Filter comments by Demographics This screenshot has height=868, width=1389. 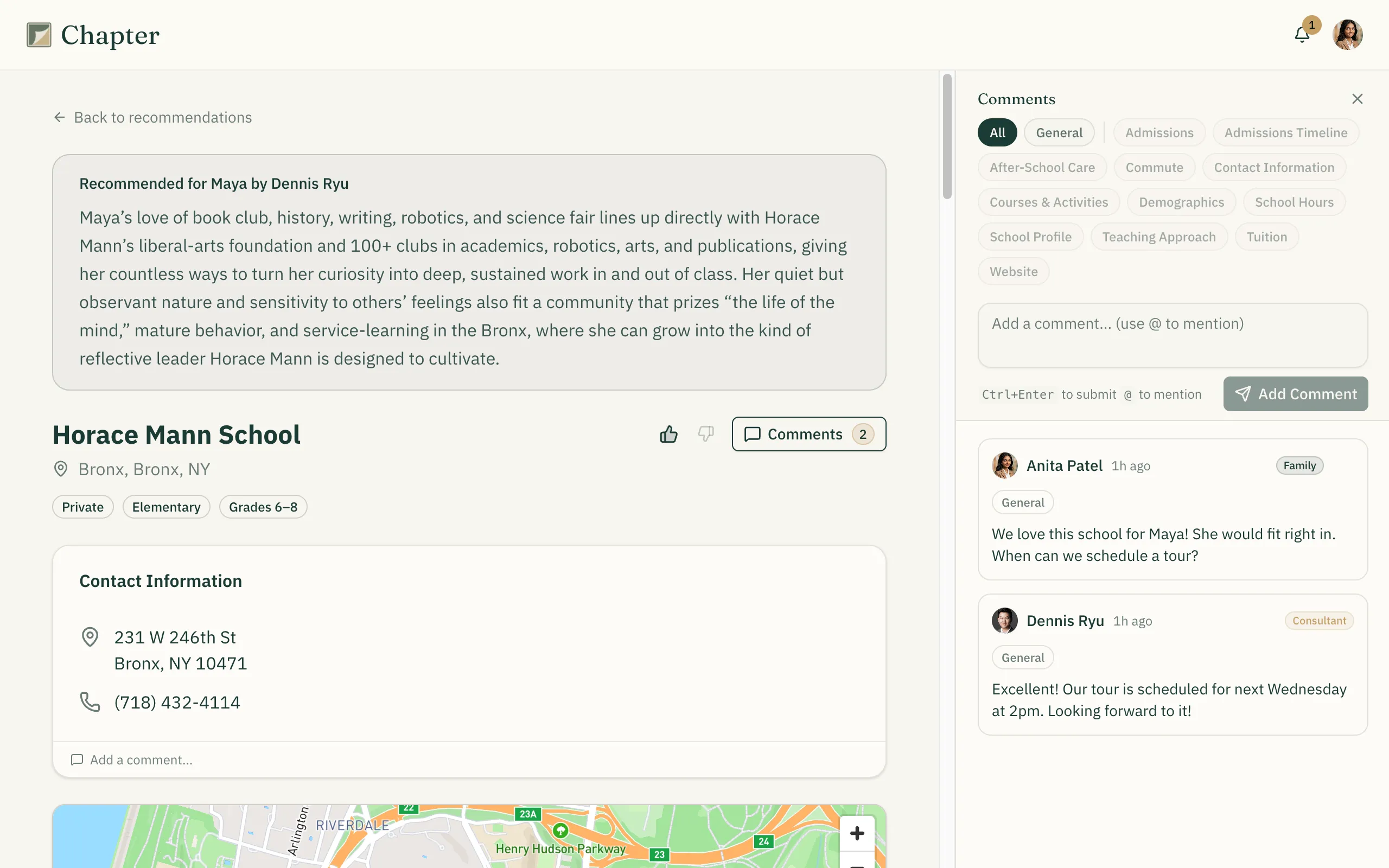1181,202
